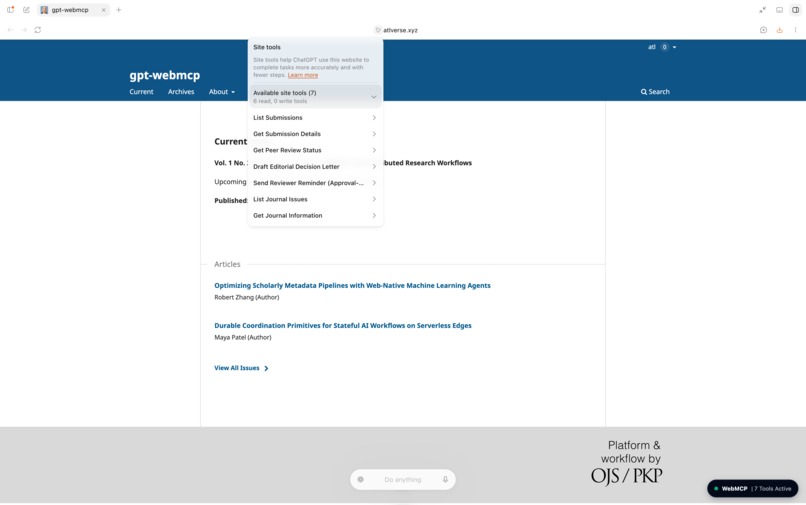Click the orange downloads icon
Viewport: 806px width, 505px height.
click(x=779, y=30)
